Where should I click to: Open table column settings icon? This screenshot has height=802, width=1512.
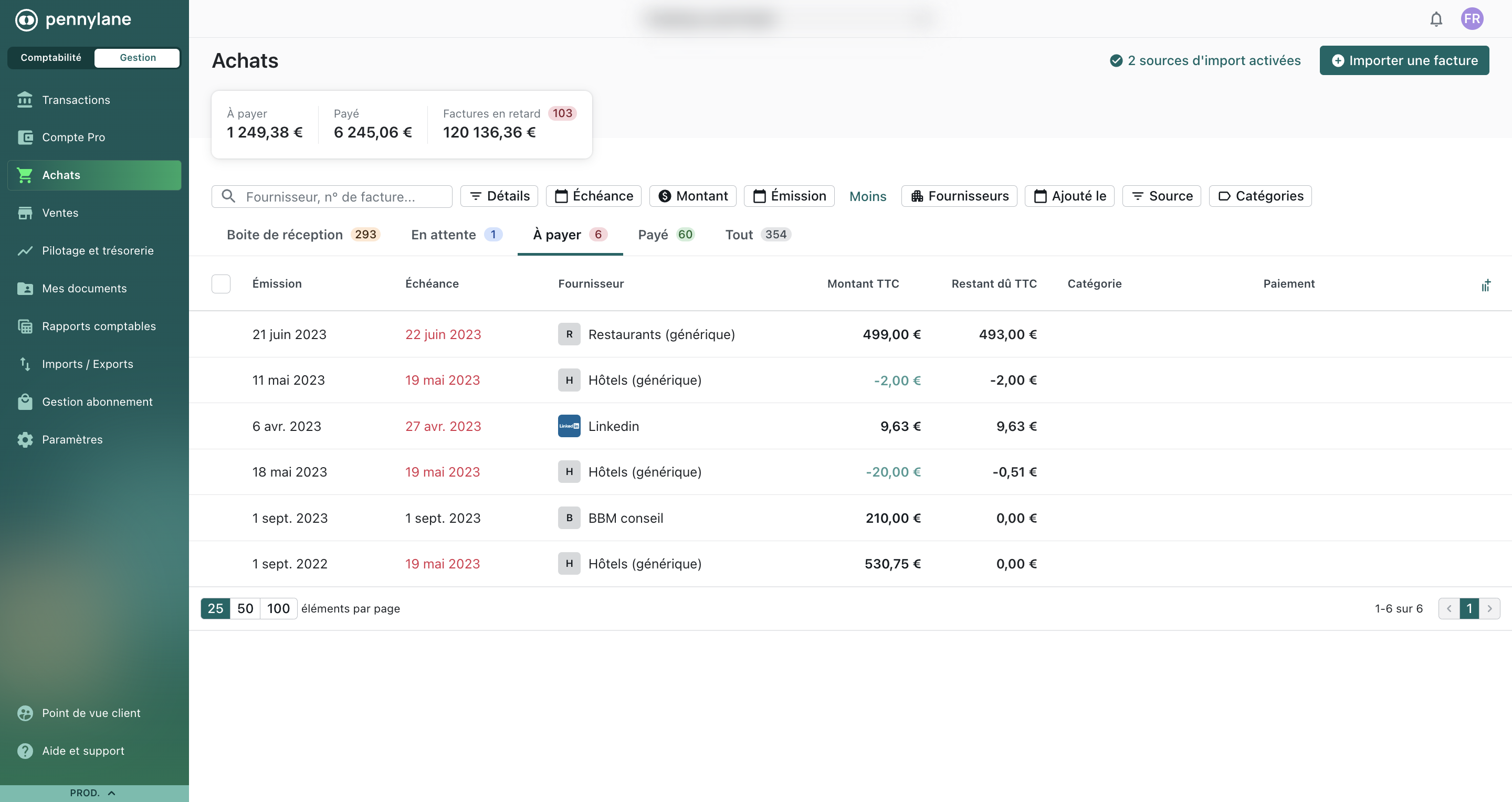1486,285
